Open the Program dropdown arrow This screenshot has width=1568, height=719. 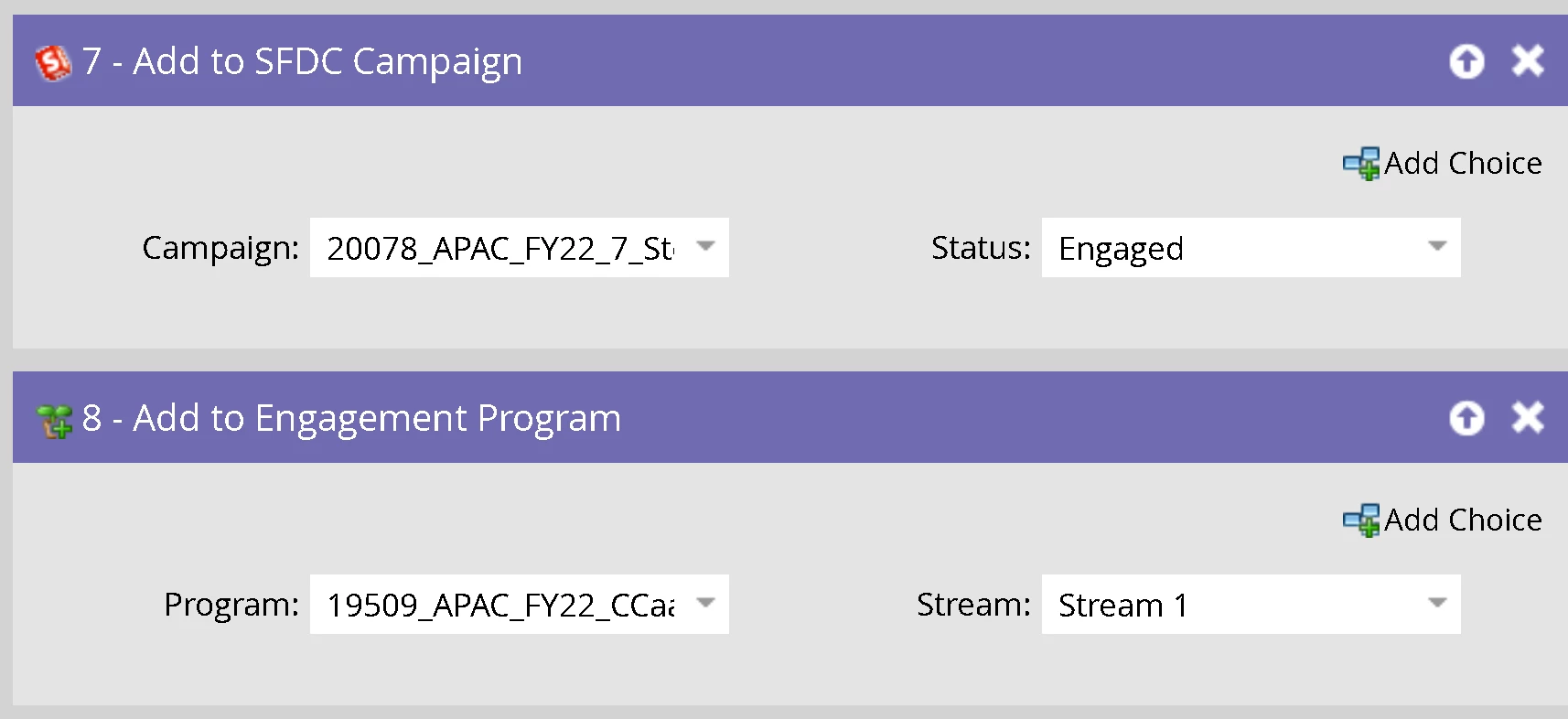point(705,603)
